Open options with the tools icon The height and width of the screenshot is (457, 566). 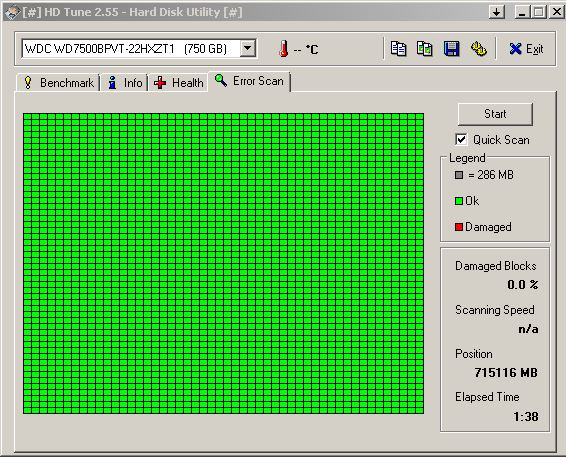pos(479,49)
